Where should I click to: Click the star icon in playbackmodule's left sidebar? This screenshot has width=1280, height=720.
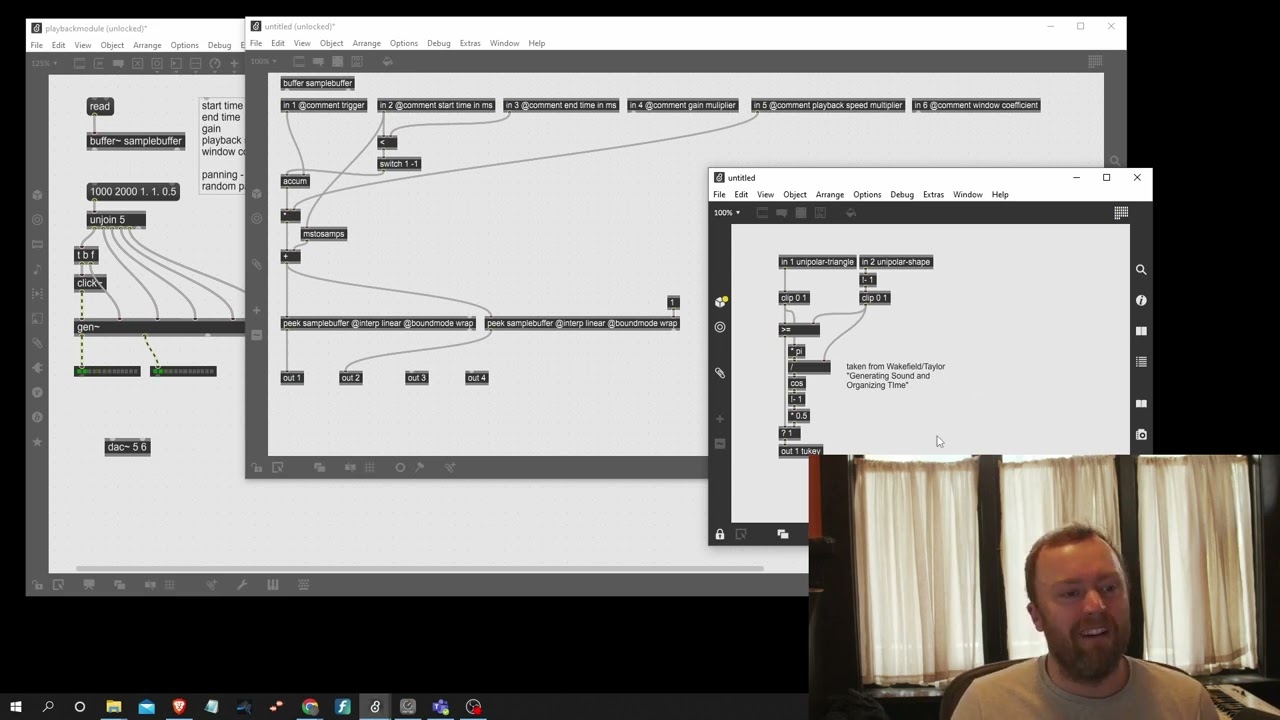tap(37, 442)
